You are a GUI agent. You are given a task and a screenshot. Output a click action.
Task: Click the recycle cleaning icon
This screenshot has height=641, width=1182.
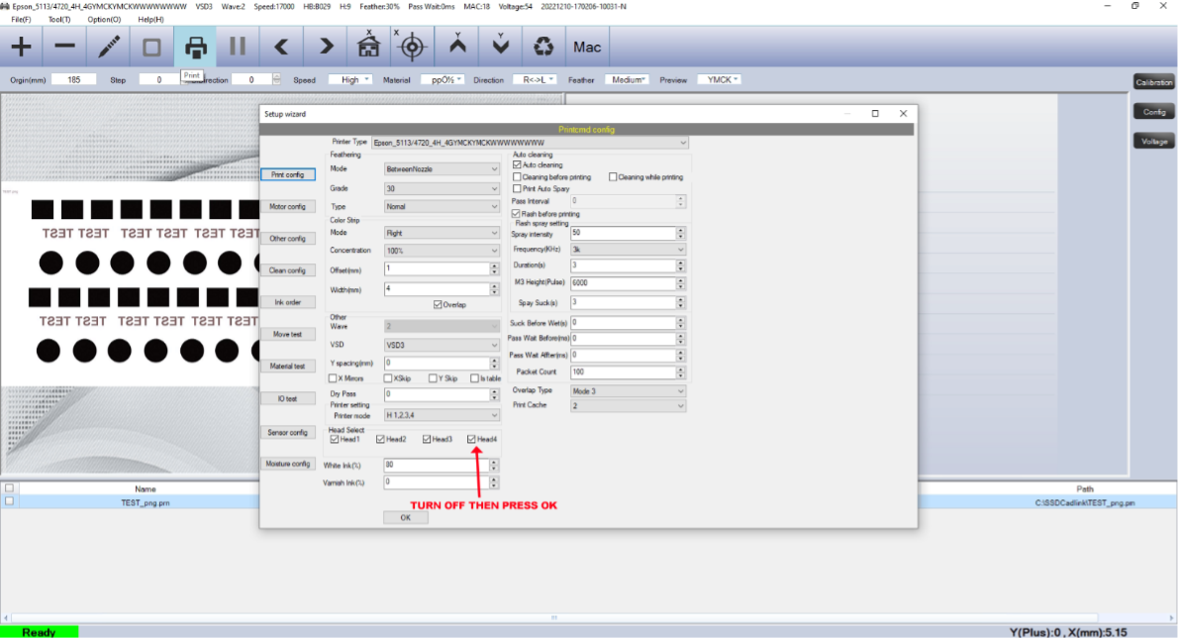pos(543,47)
